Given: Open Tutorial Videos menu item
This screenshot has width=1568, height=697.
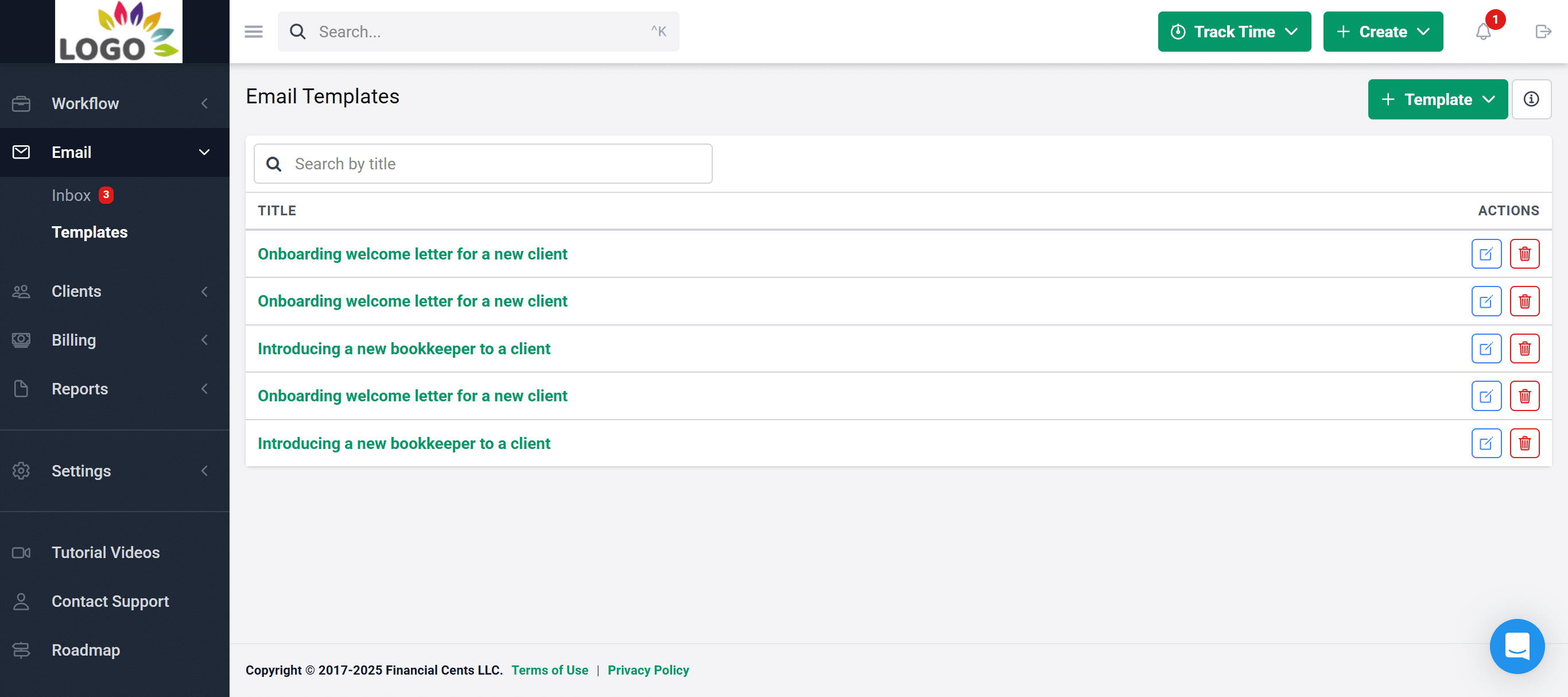Looking at the screenshot, I should coord(106,553).
